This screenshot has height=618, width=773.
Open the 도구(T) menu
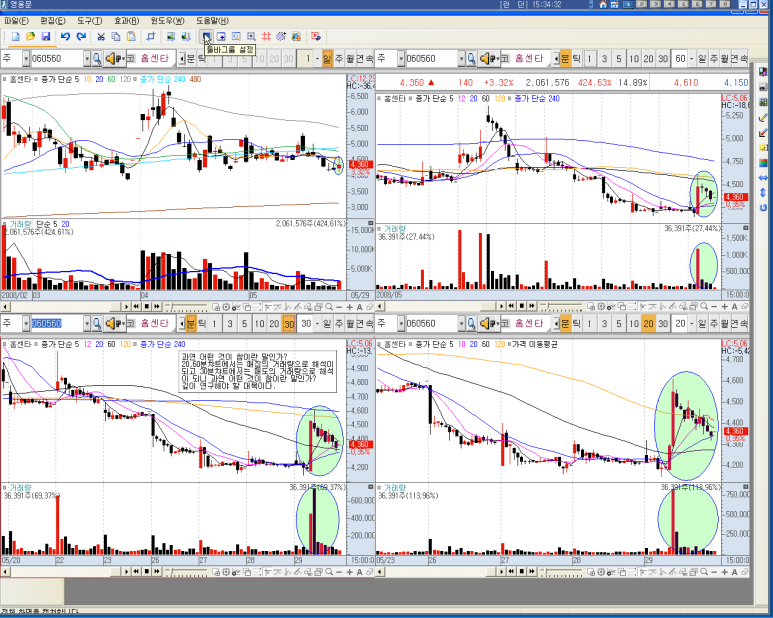89,21
